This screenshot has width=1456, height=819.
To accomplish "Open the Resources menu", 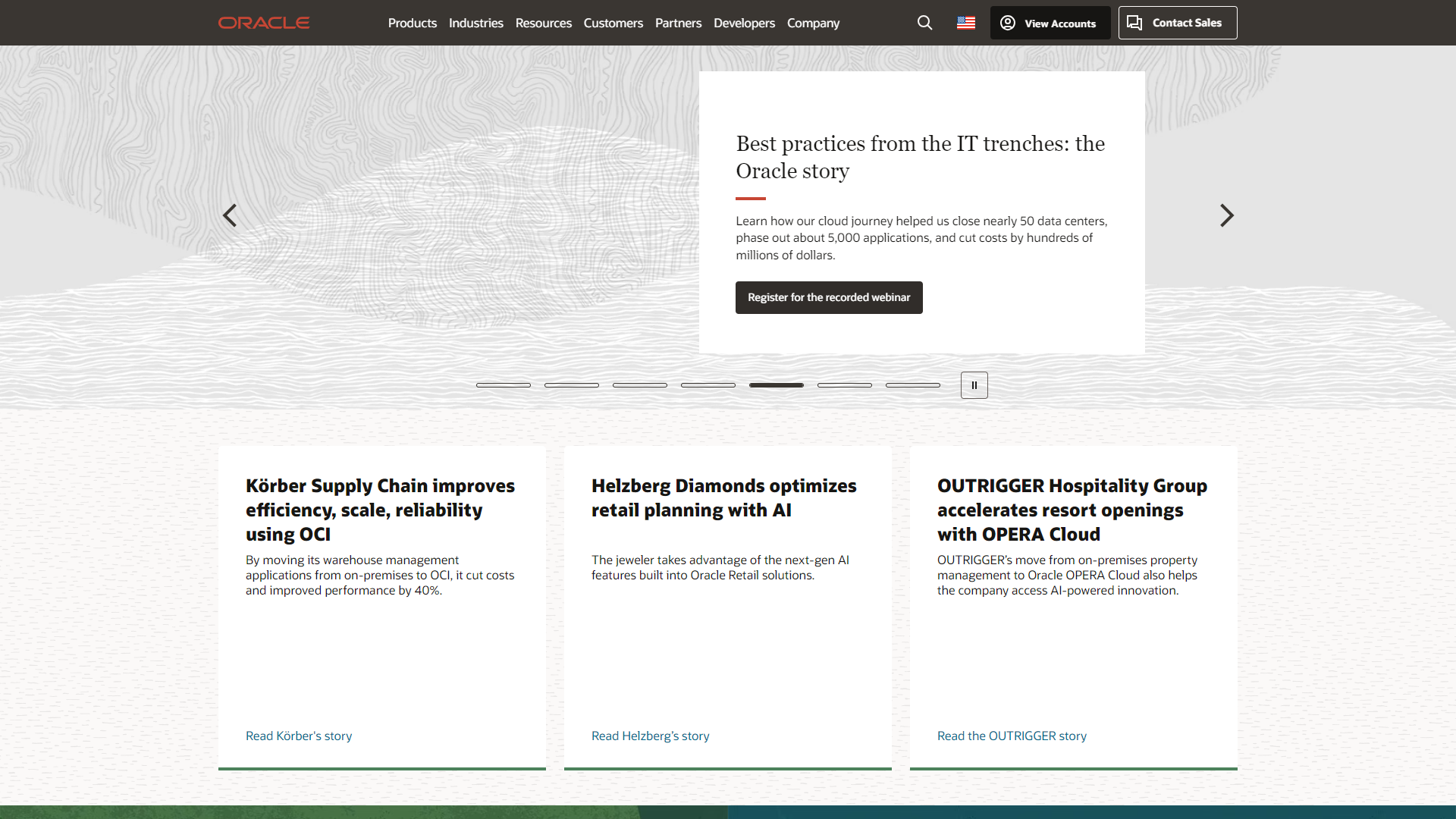I will 543,23.
